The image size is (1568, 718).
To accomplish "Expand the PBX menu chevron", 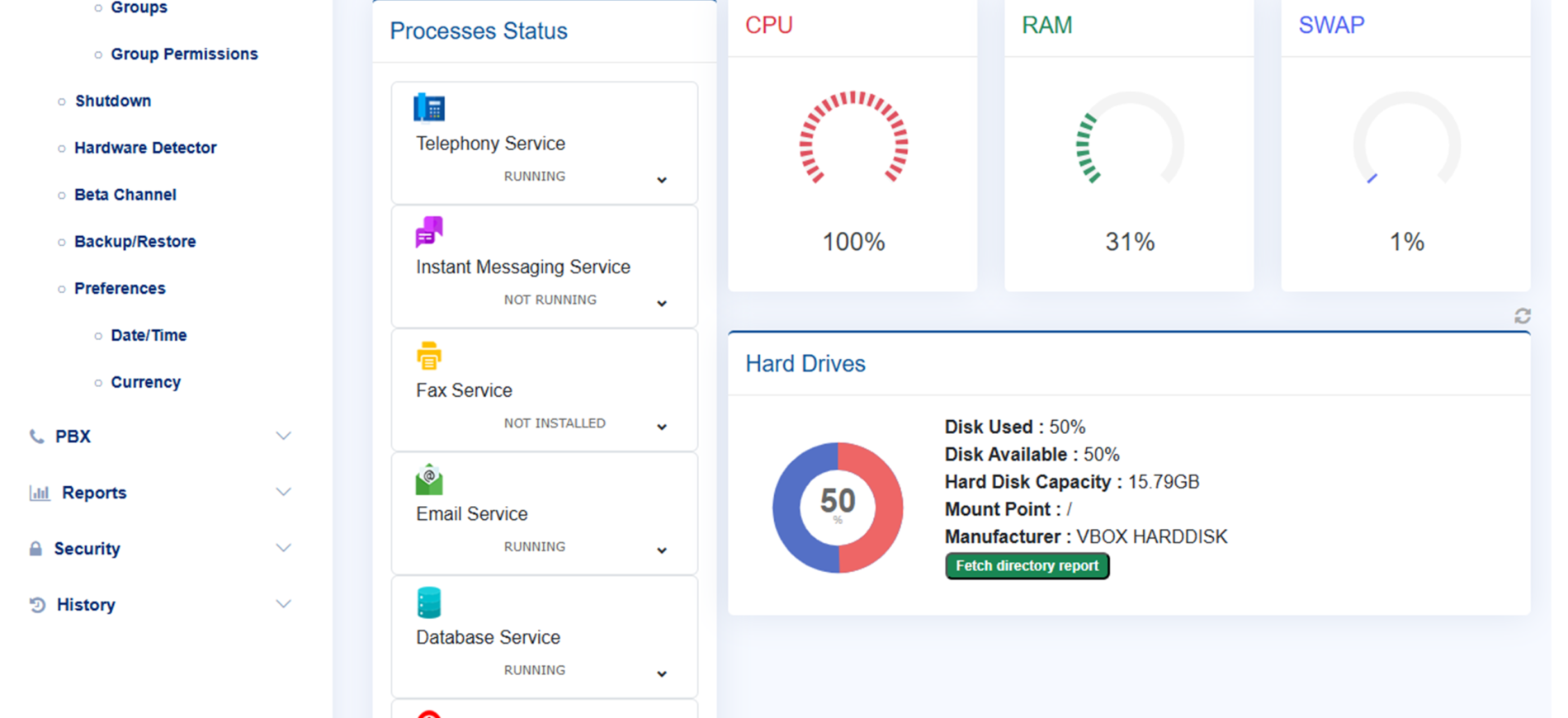I will (283, 436).
